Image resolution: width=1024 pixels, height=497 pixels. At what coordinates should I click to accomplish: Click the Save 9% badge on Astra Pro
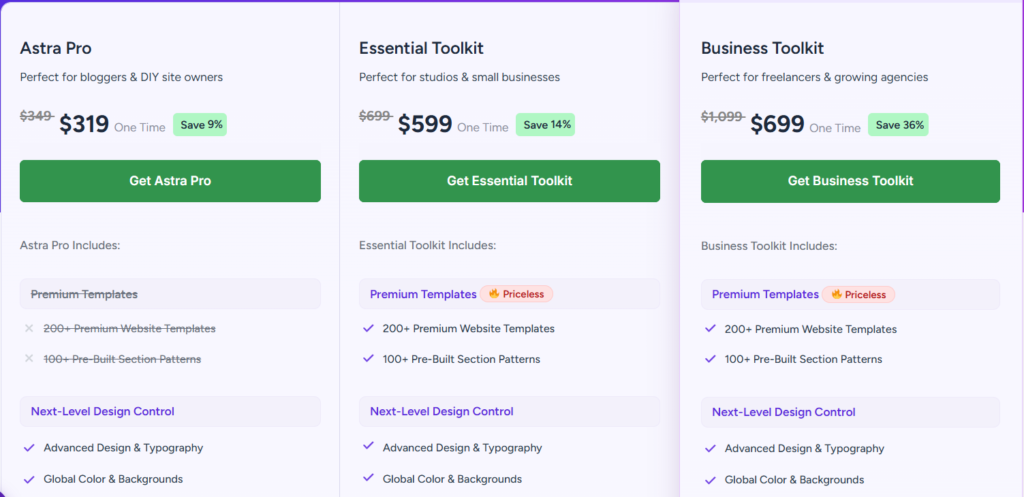pos(200,125)
